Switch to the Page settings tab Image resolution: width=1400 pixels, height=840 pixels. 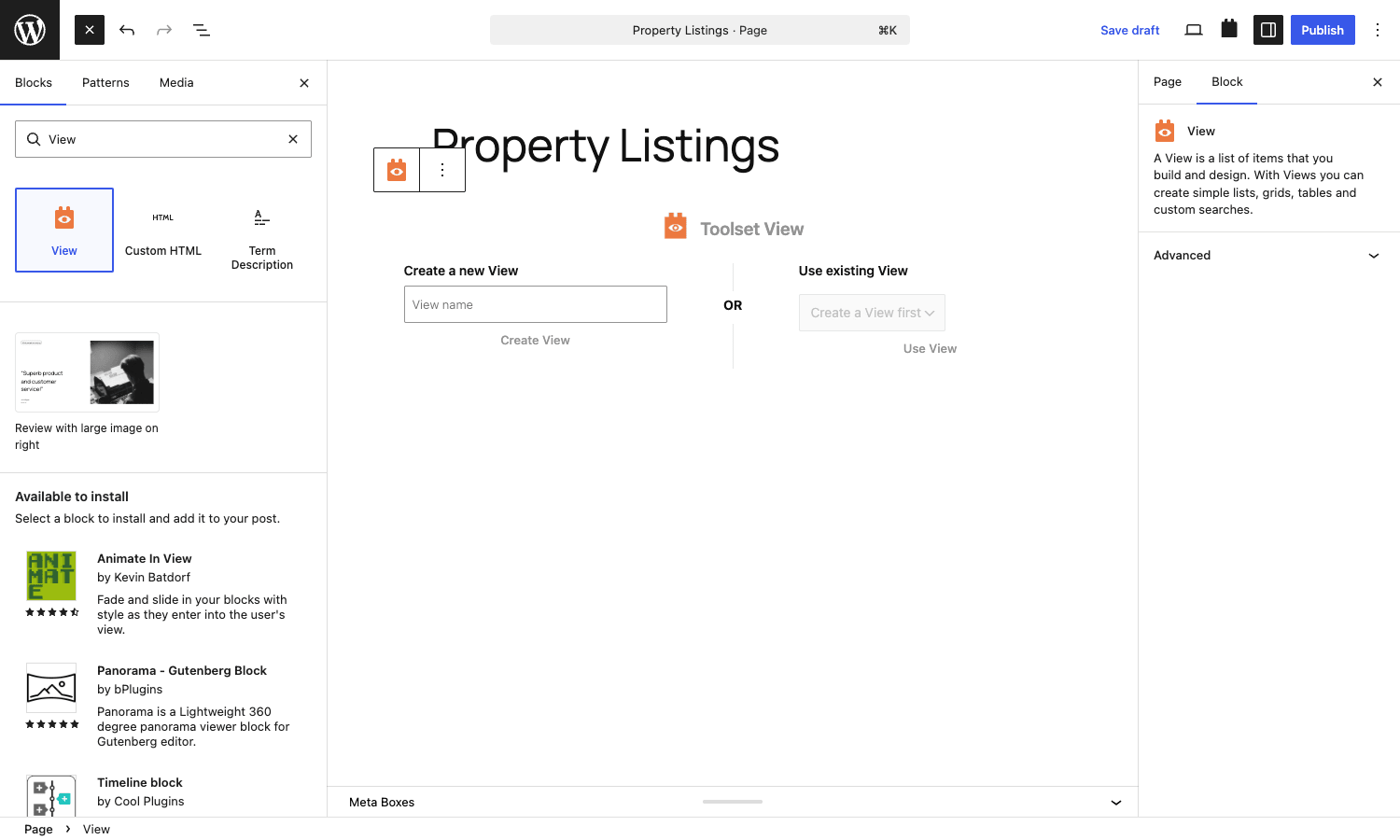pyautogui.click(x=1168, y=82)
